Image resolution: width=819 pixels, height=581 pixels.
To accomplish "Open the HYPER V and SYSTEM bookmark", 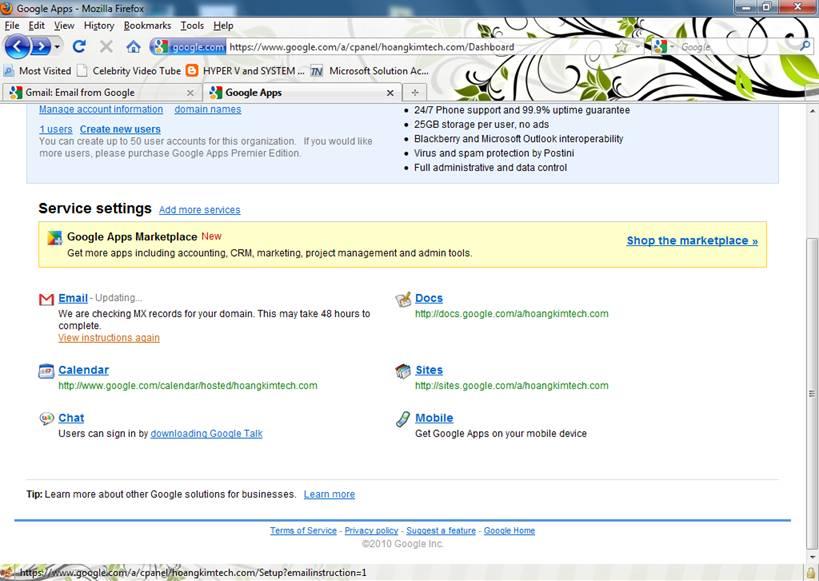I will [x=245, y=71].
